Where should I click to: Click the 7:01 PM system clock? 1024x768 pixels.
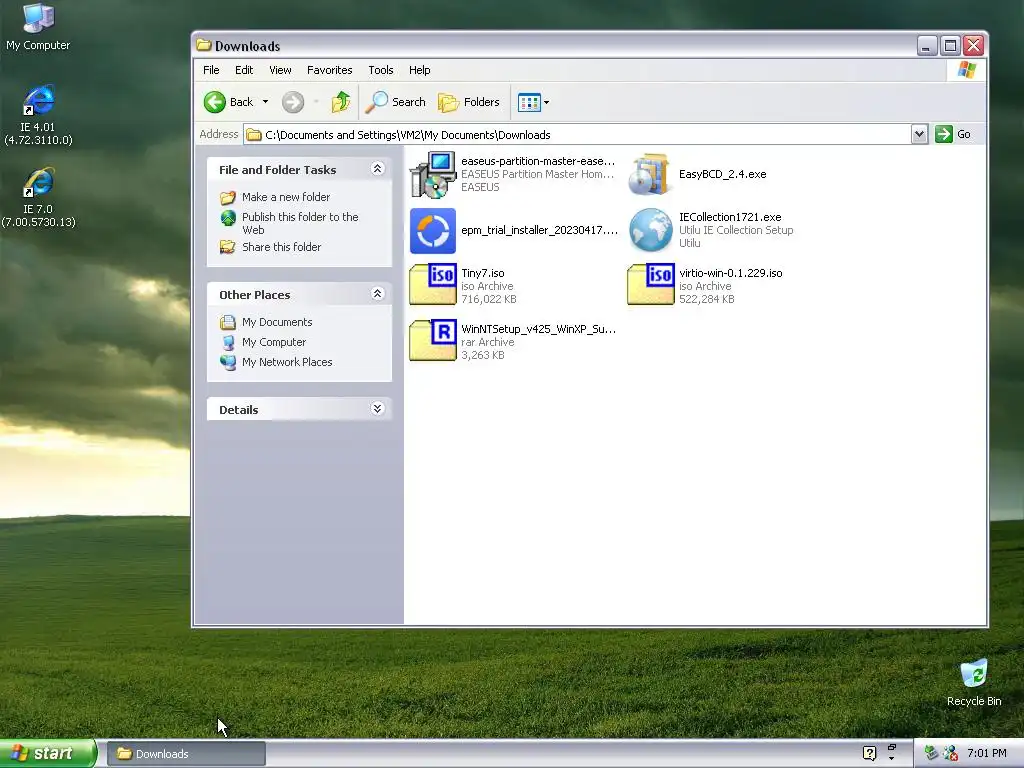(x=987, y=753)
